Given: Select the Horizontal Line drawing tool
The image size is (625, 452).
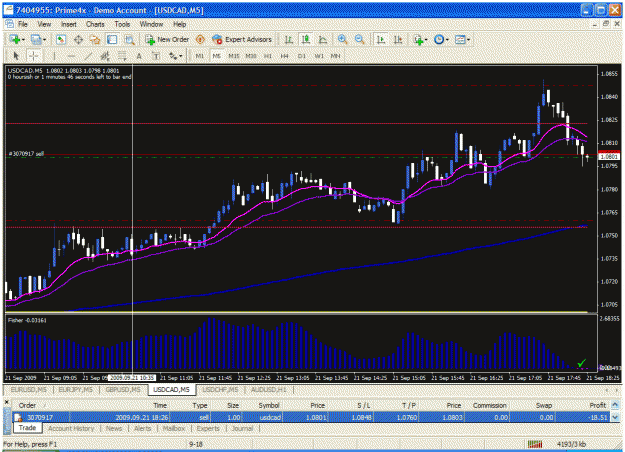Looking at the screenshot, I should 71,56.
